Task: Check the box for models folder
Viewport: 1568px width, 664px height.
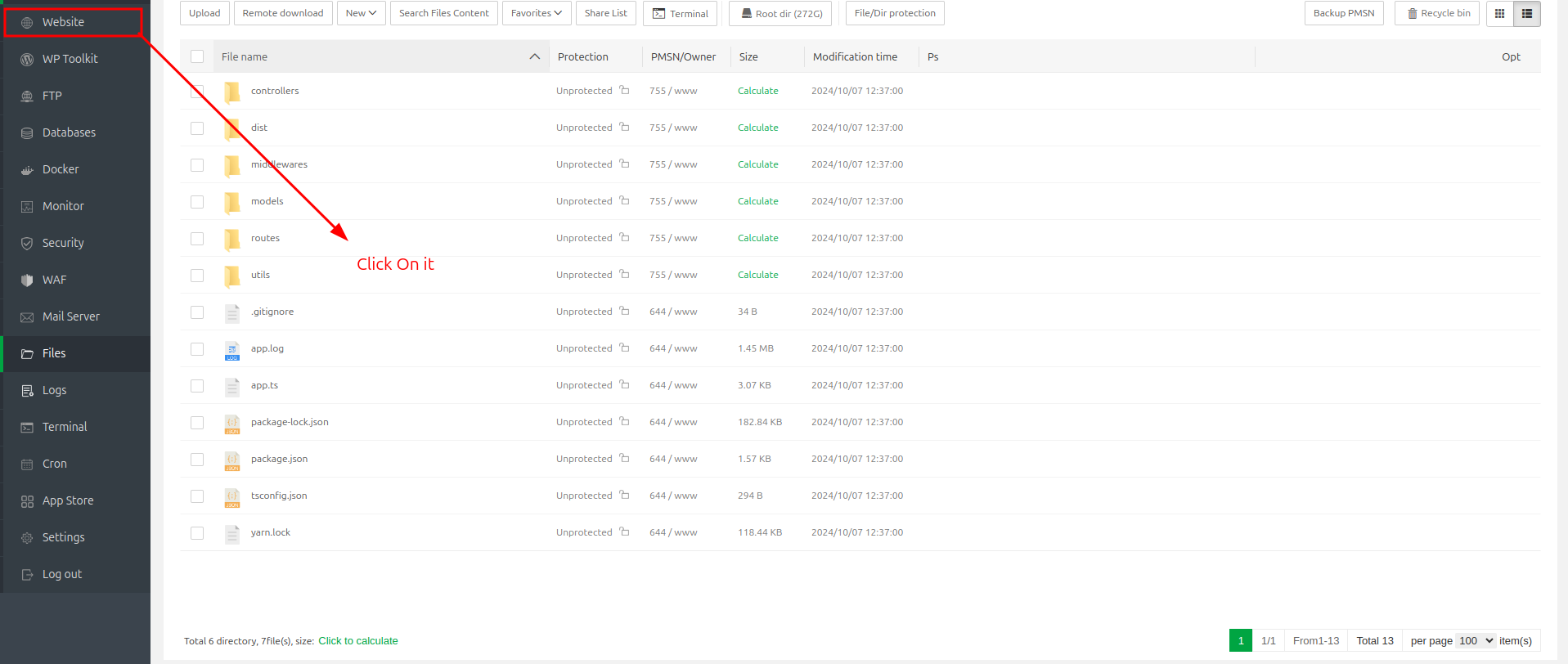Action: coord(197,202)
